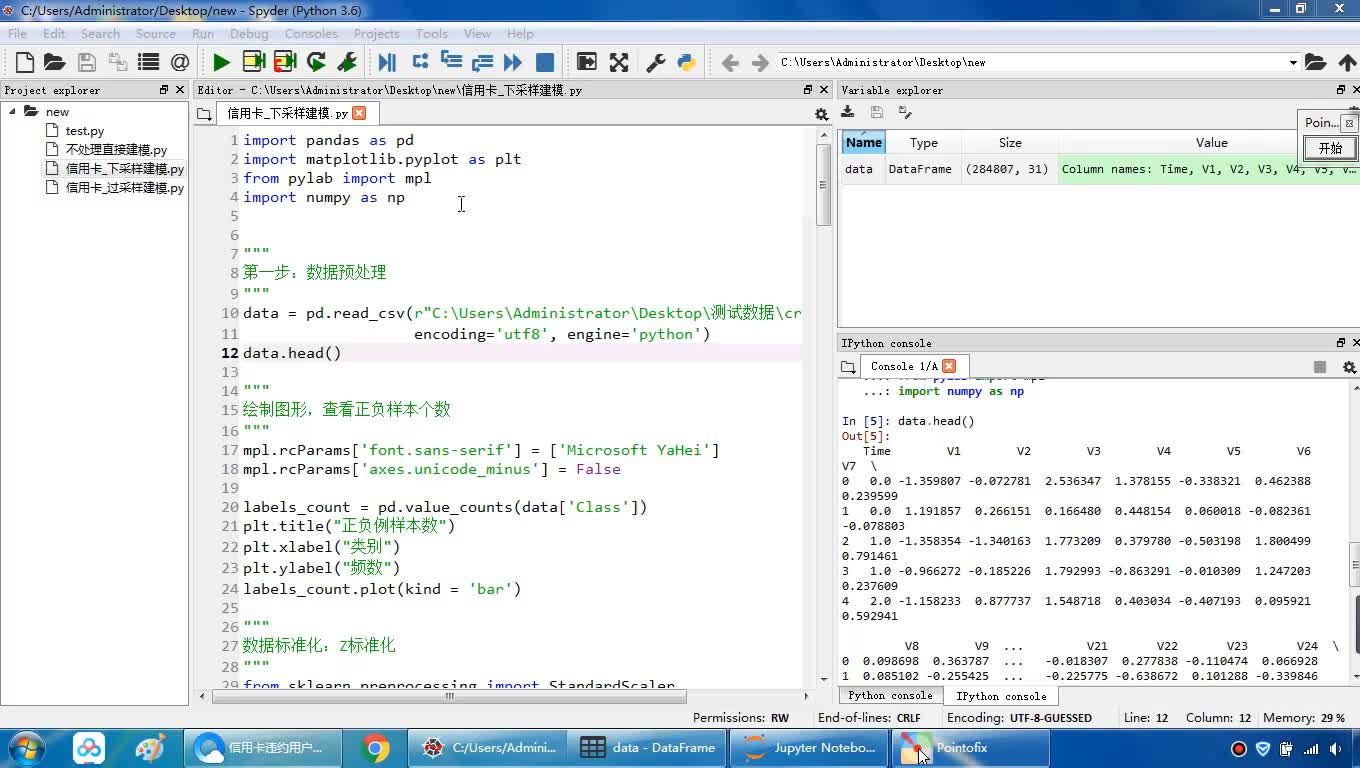Open test.py in the project explorer
Viewport: 1360px width, 768px height.
(84, 131)
